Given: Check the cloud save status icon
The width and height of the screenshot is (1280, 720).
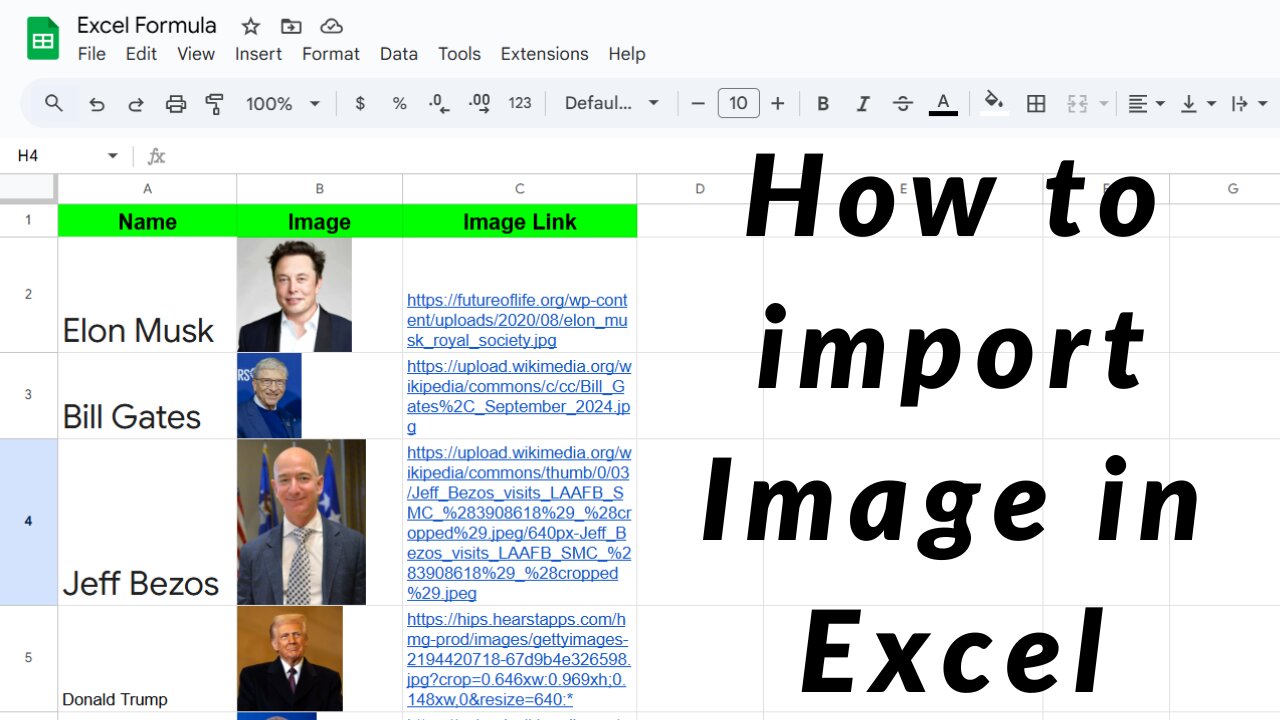Looking at the screenshot, I should (331, 26).
